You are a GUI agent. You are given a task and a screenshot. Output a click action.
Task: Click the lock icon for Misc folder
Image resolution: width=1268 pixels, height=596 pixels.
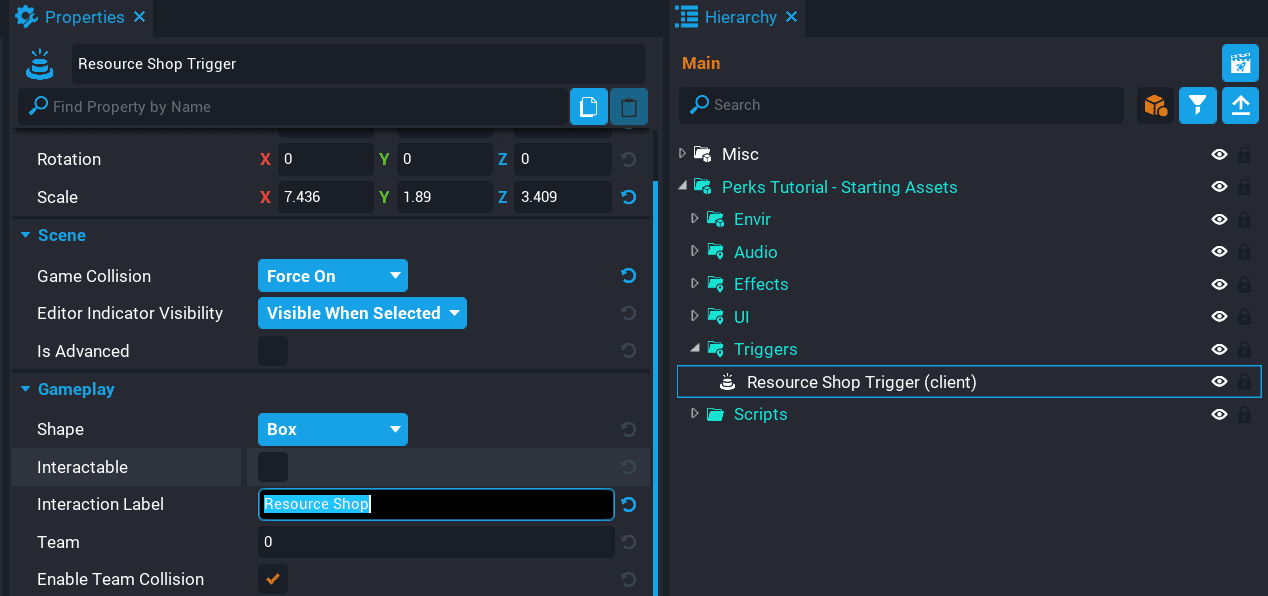pos(1244,155)
